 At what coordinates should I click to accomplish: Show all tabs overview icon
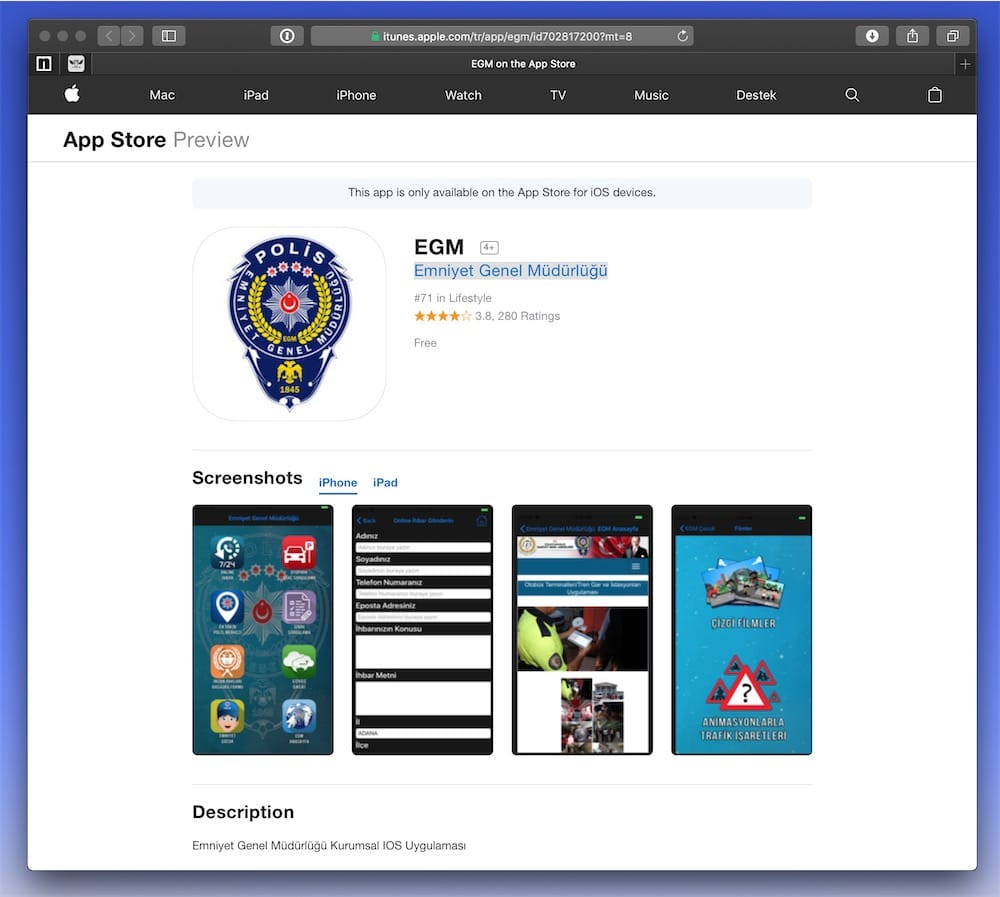click(952, 36)
